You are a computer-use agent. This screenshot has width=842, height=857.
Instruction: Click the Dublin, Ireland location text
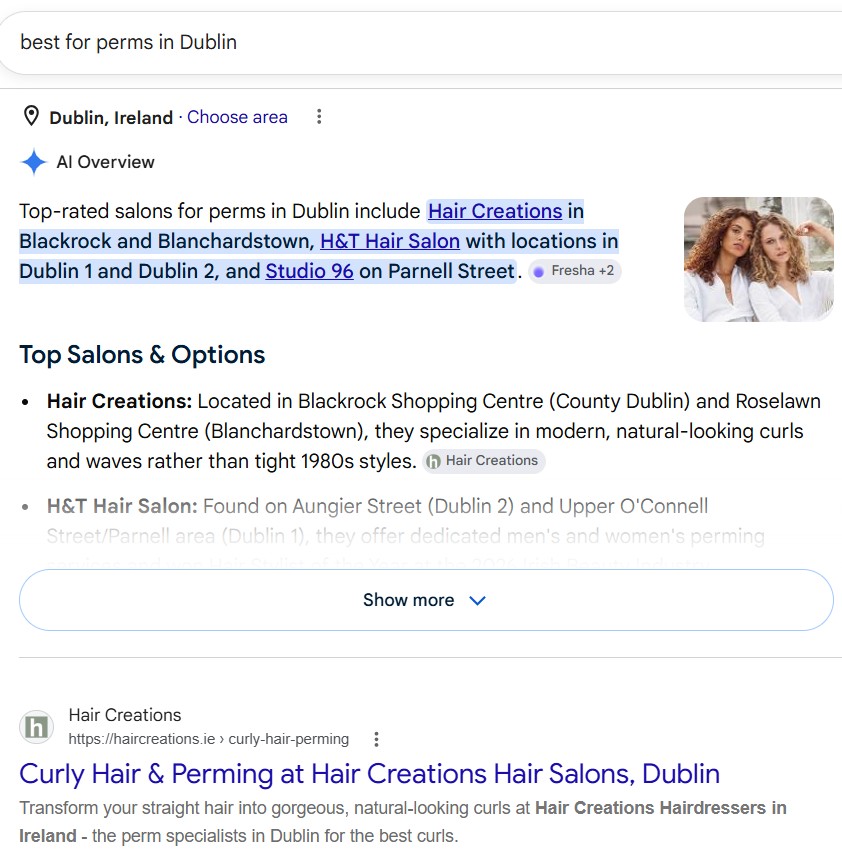point(111,118)
